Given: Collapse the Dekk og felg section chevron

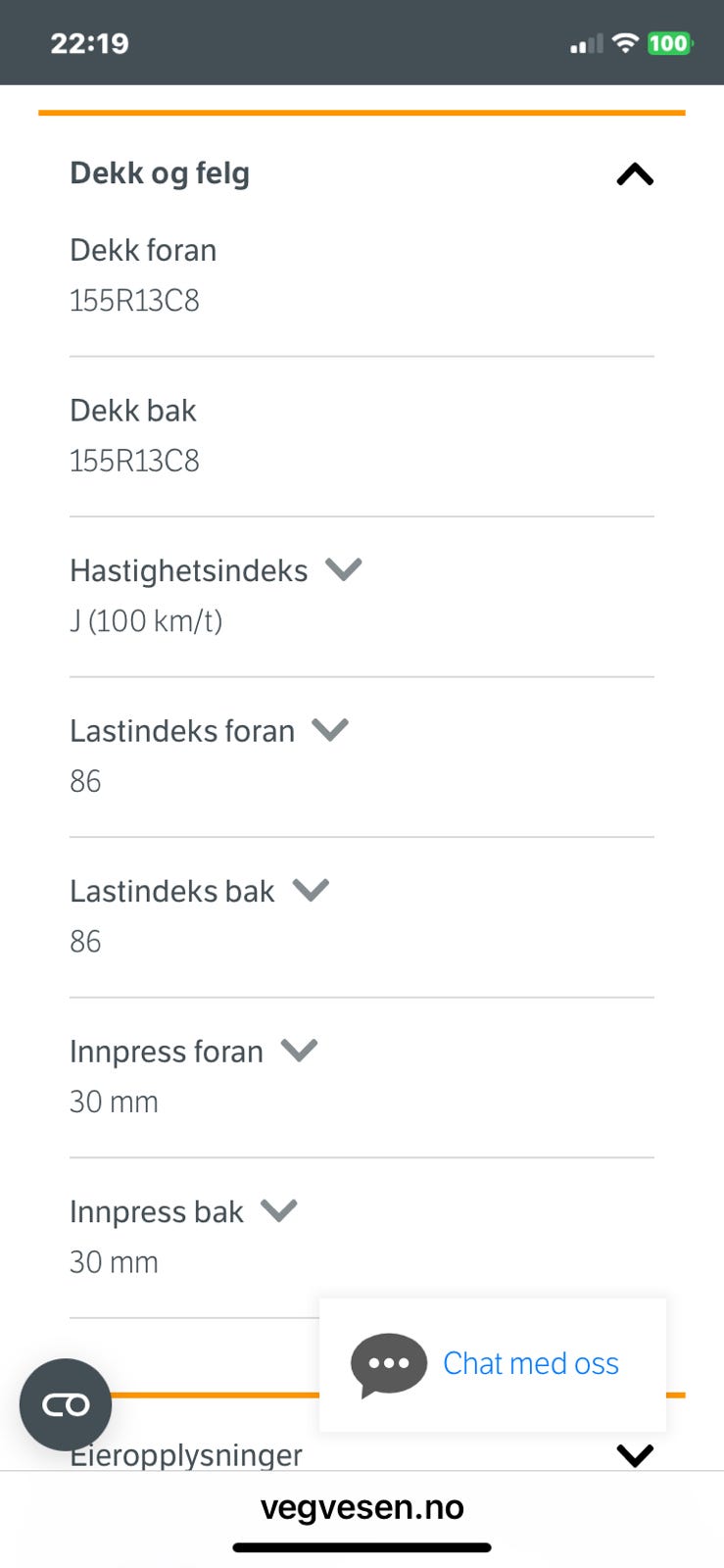Looking at the screenshot, I should [x=635, y=174].
